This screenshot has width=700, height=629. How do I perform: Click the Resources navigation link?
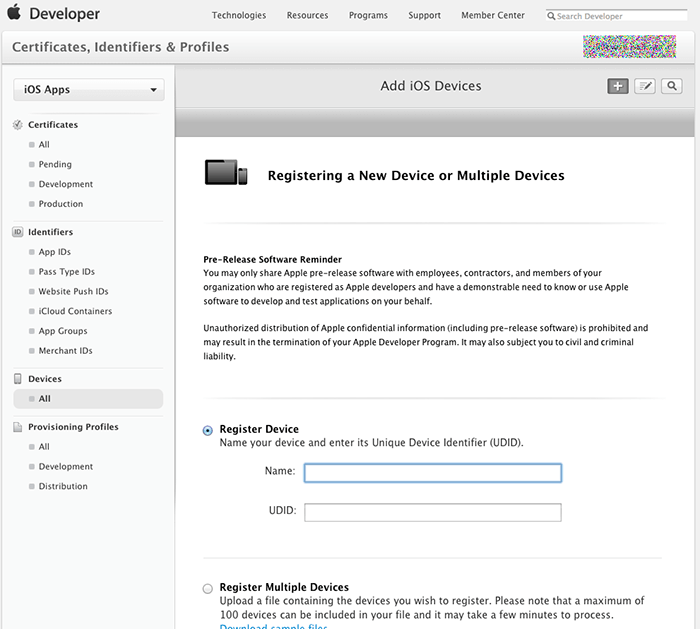[307, 16]
